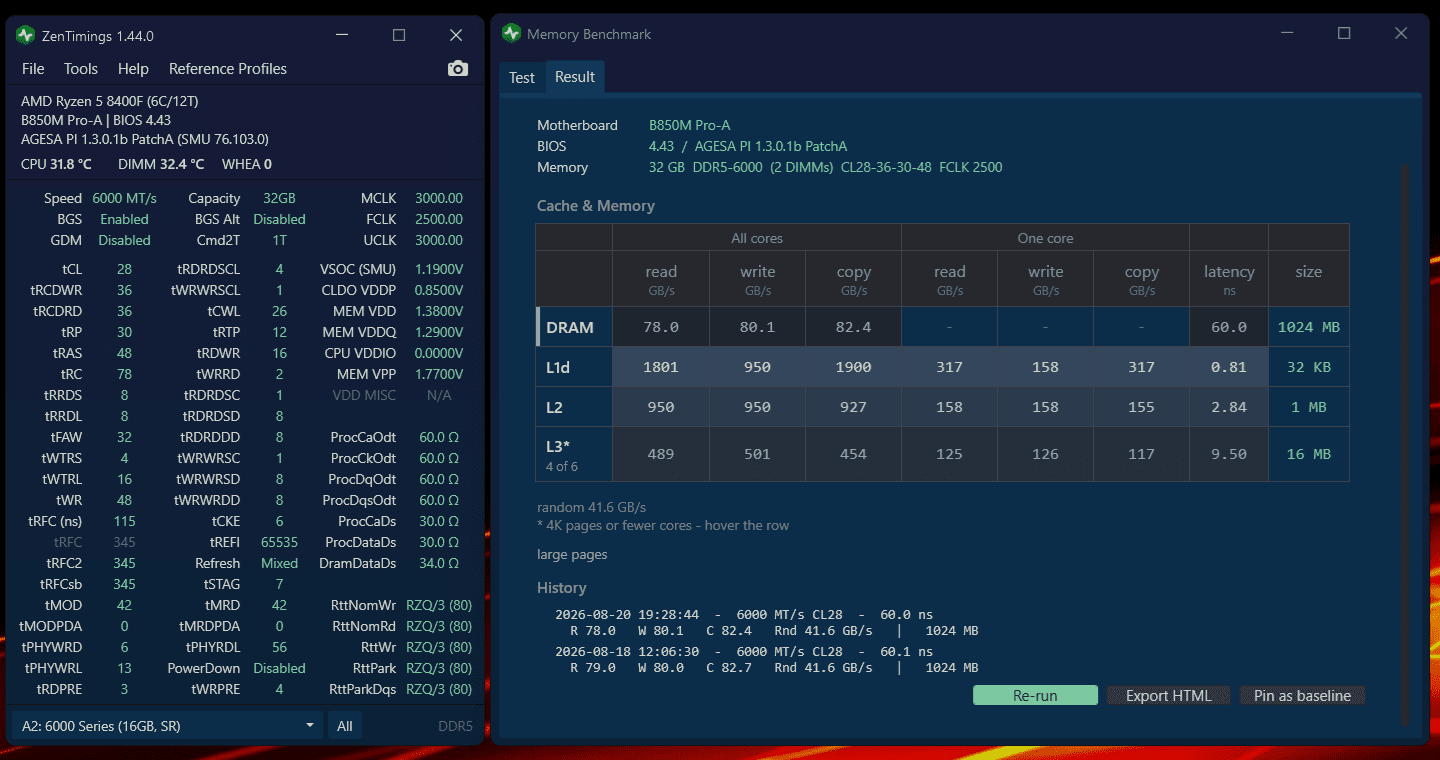This screenshot has height=760, width=1440.
Task: Click the Export HTML button
Action: pyautogui.click(x=1169, y=696)
